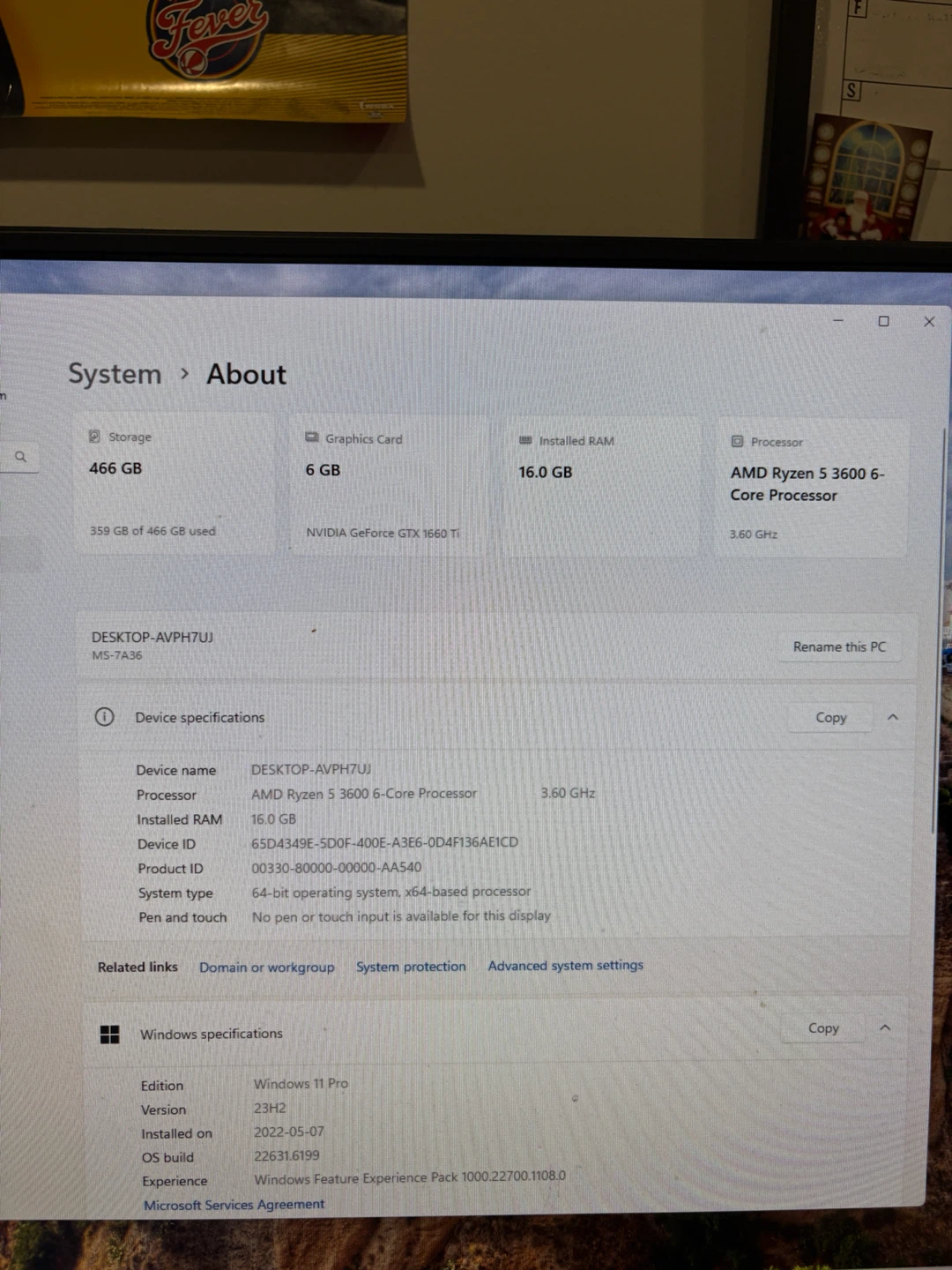Viewport: 952px width, 1270px height.
Task: Click the MS-7A36 model text
Action: [x=116, y=655]
